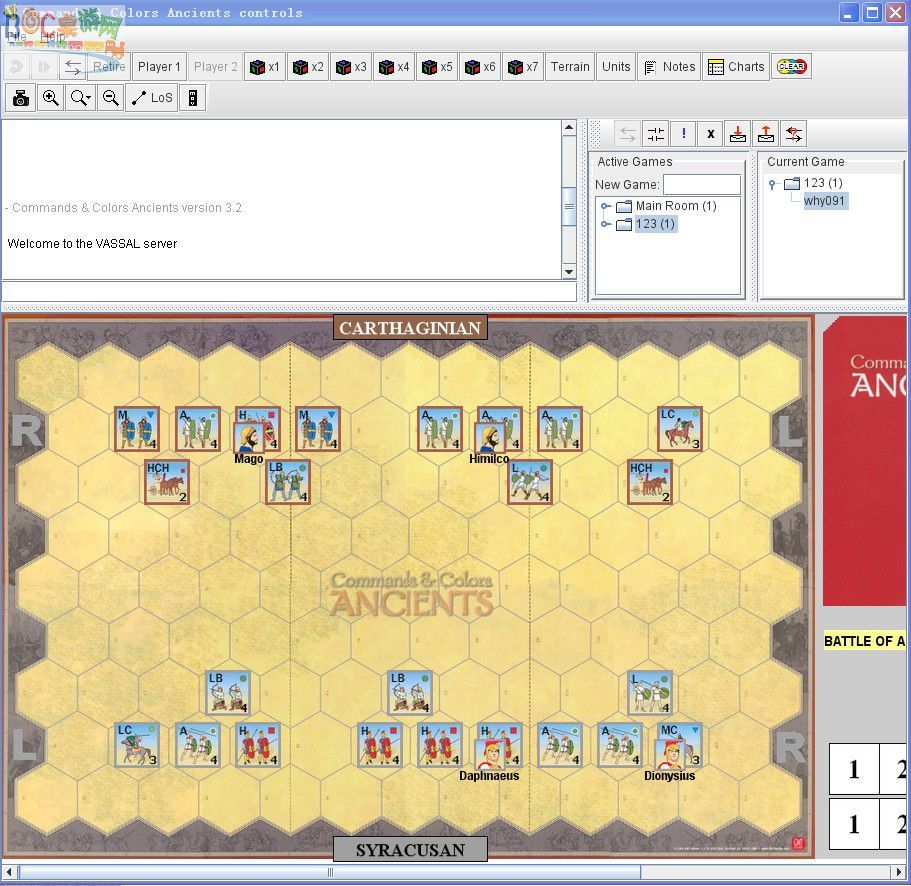The width and height of the screenshot is (911, 886).
Task: Zoom out of the map
Action: 110,98
